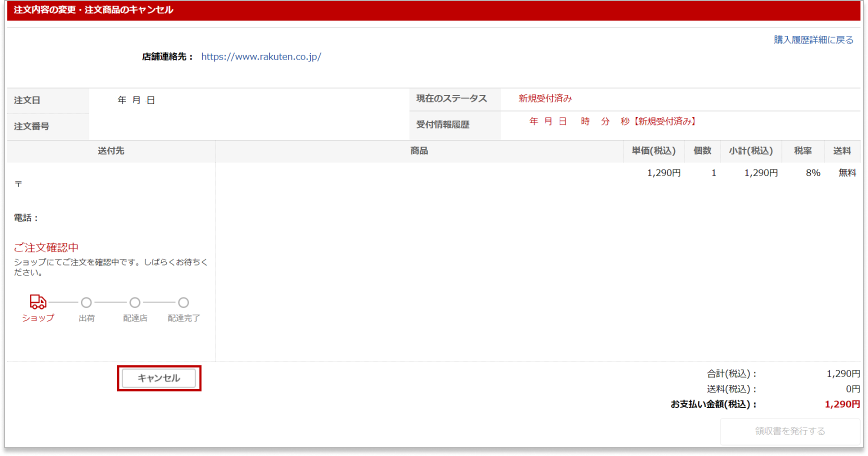The height and width of the screenshot is (456, 868).
Task: Click the red truck shop icon
Action: point(38,301)
